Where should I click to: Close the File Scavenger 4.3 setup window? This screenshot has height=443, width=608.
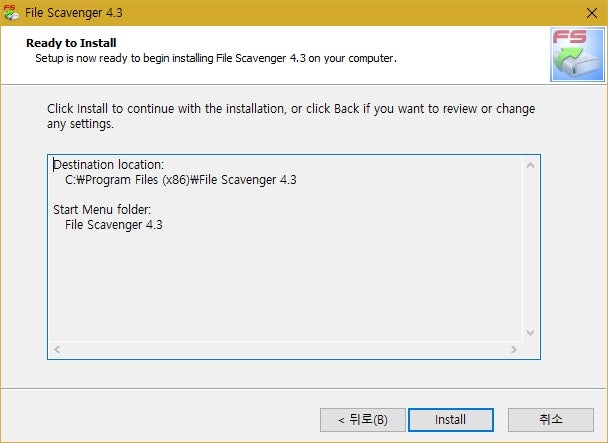(x=592, y=13)
